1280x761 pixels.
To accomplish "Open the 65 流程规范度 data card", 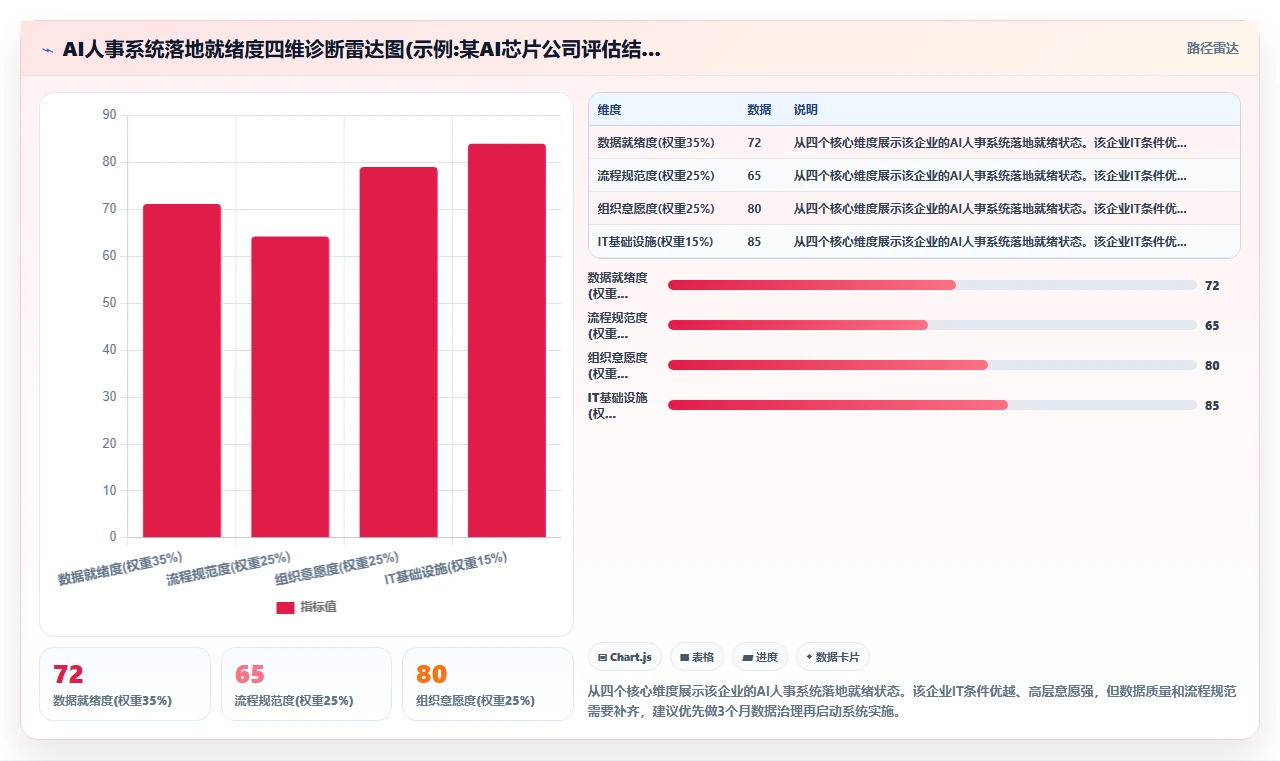I will point(306,684).
